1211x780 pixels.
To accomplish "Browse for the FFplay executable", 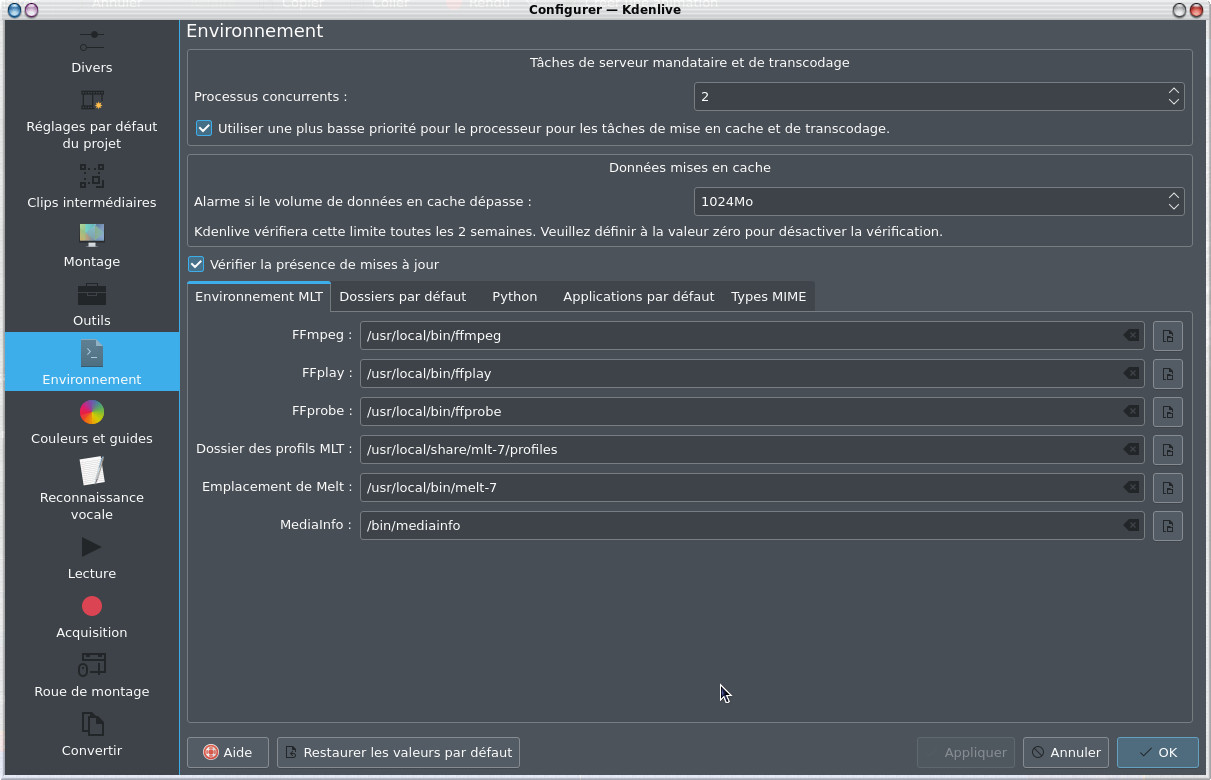I will click(1168, 374).
